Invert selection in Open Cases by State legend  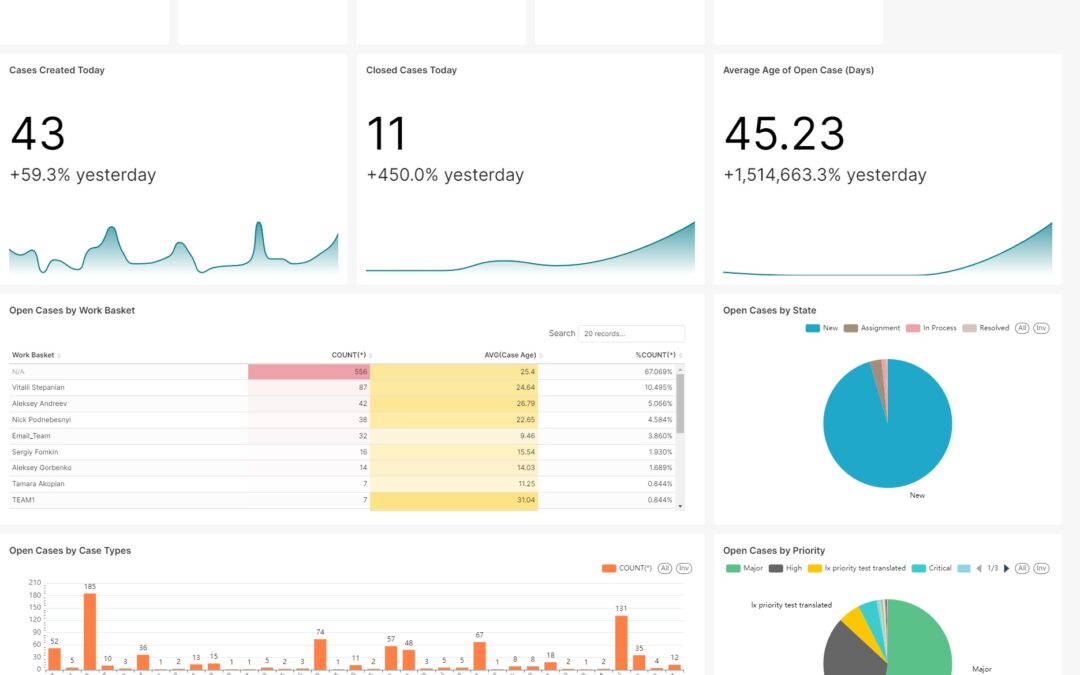(1041, 329)
